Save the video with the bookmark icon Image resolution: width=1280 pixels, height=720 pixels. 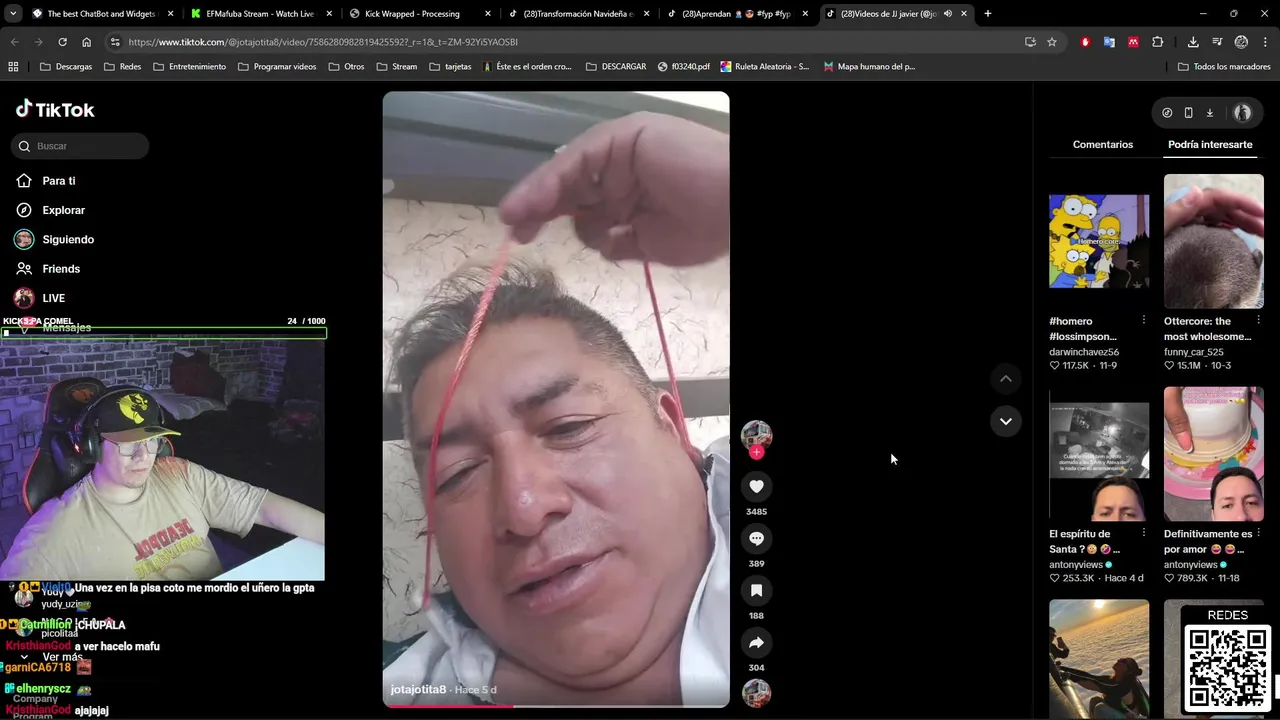[756, 591]
